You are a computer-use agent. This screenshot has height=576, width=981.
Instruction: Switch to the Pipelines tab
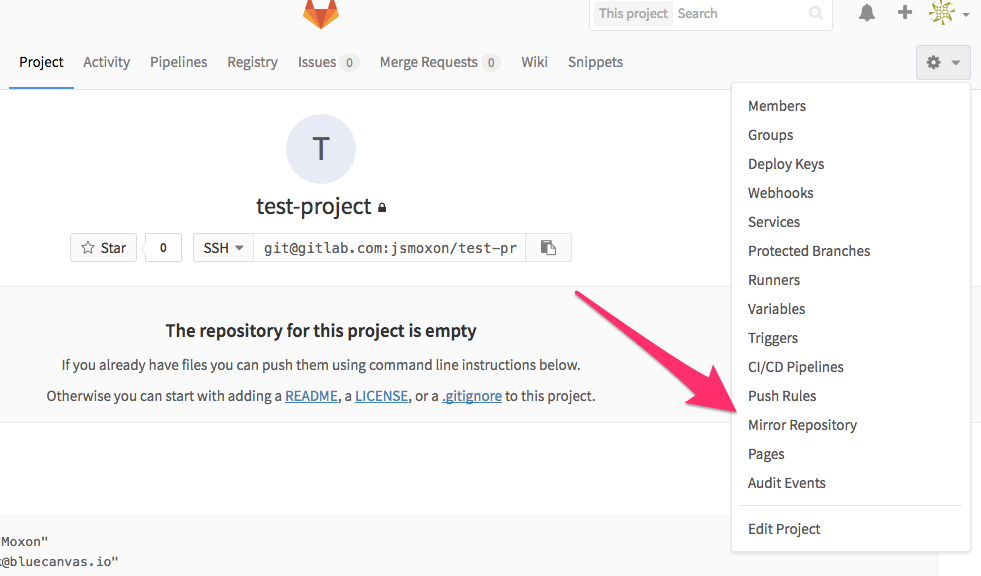178,62
